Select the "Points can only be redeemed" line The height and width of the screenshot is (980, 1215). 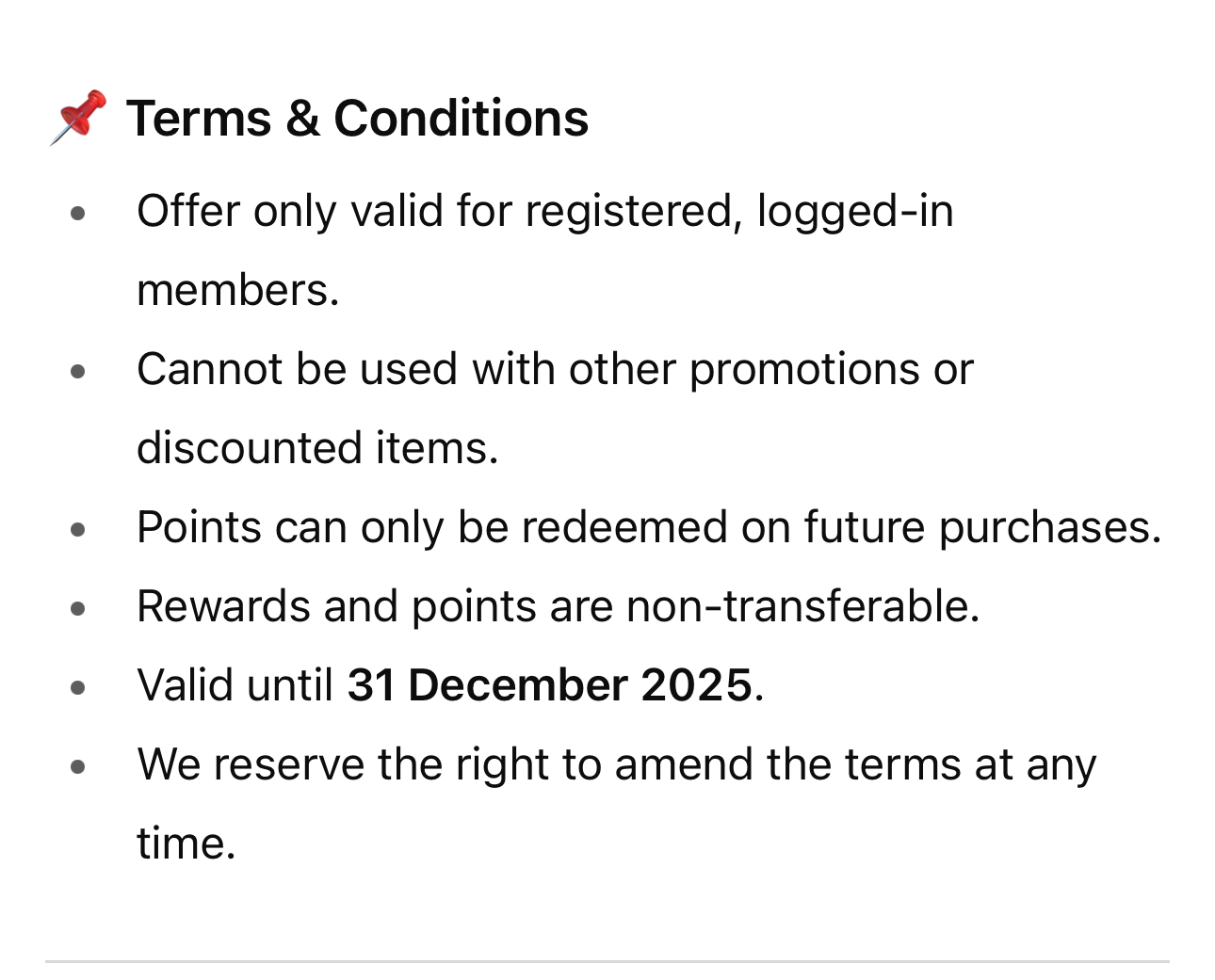coord(649,527)
